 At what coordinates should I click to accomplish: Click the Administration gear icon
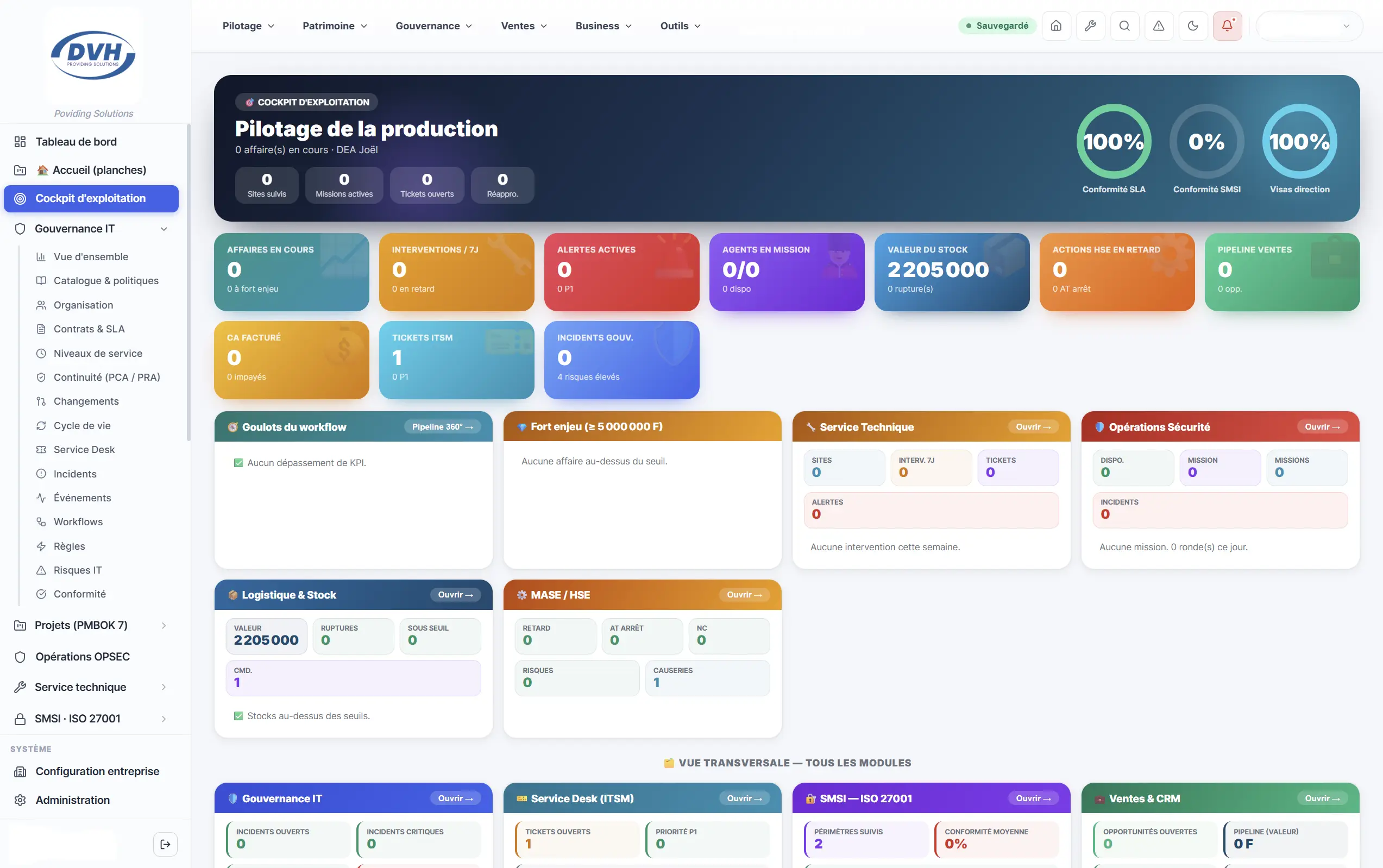coord(20,800)
